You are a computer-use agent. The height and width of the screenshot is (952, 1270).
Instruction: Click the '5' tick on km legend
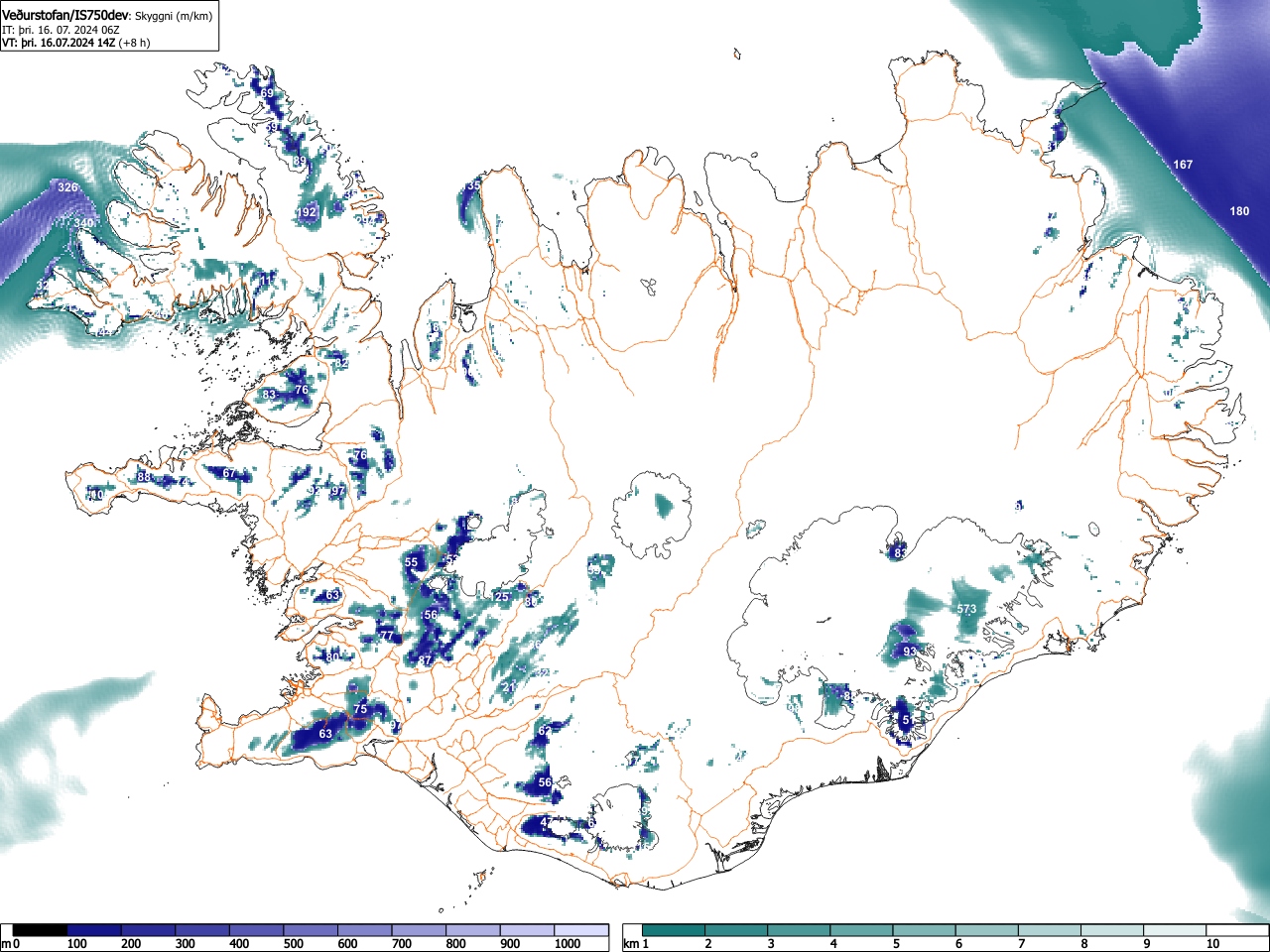(x=896, y=944)
